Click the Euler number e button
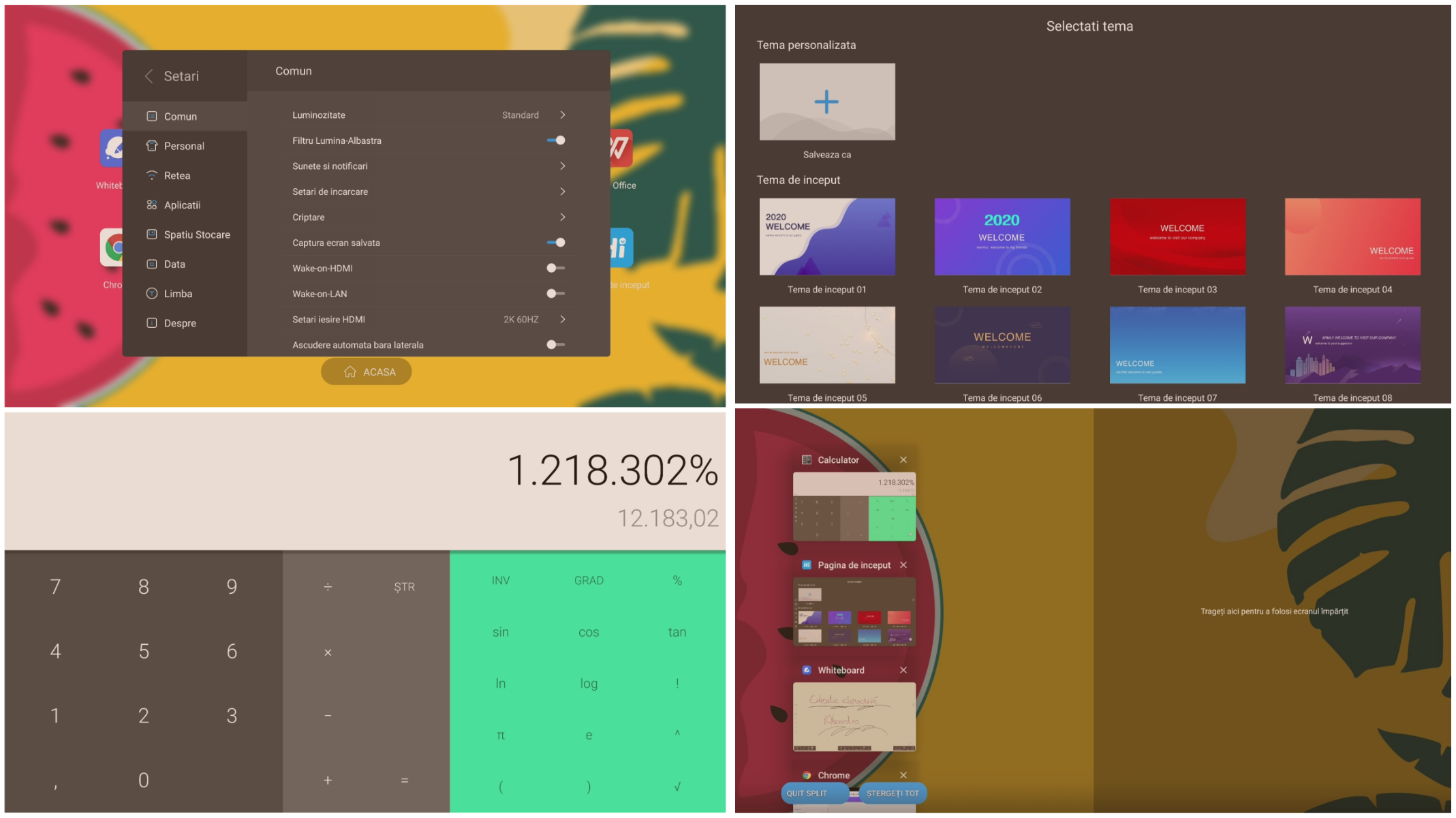This screenshot has width=1456, height=818. tap(589, 734)
